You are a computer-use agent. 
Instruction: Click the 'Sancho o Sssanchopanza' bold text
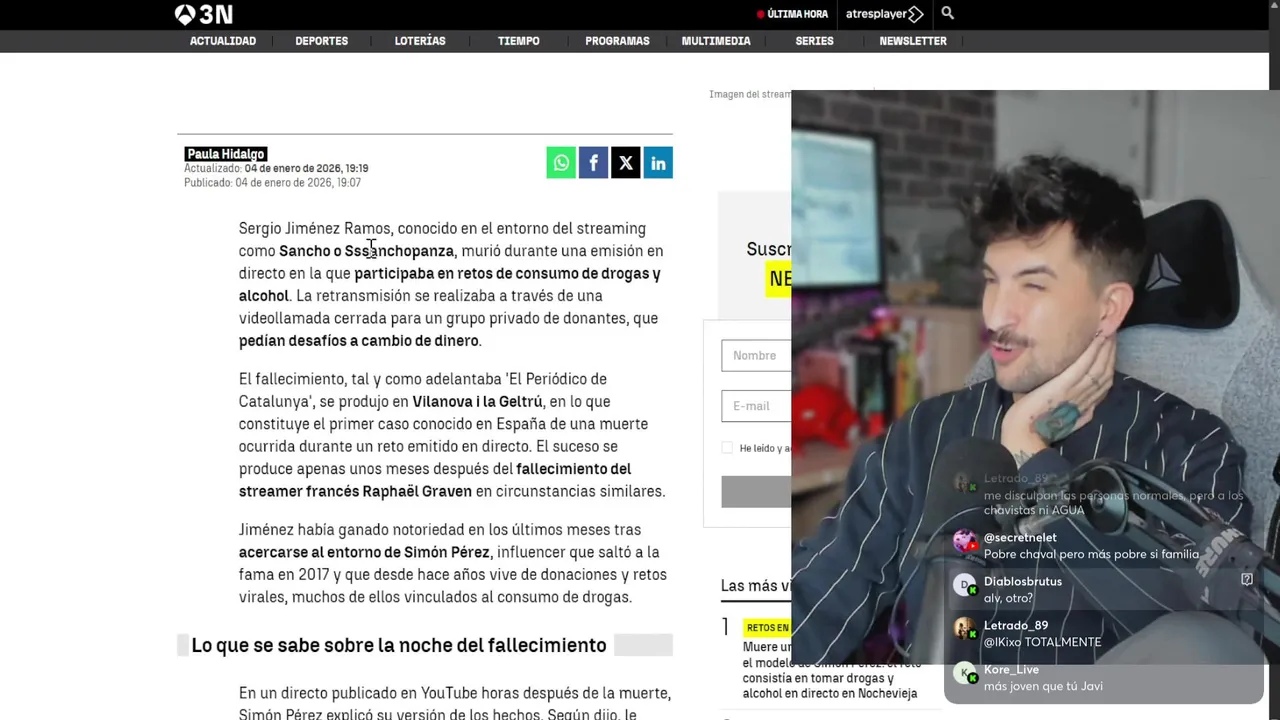click(x=366, y=251)
